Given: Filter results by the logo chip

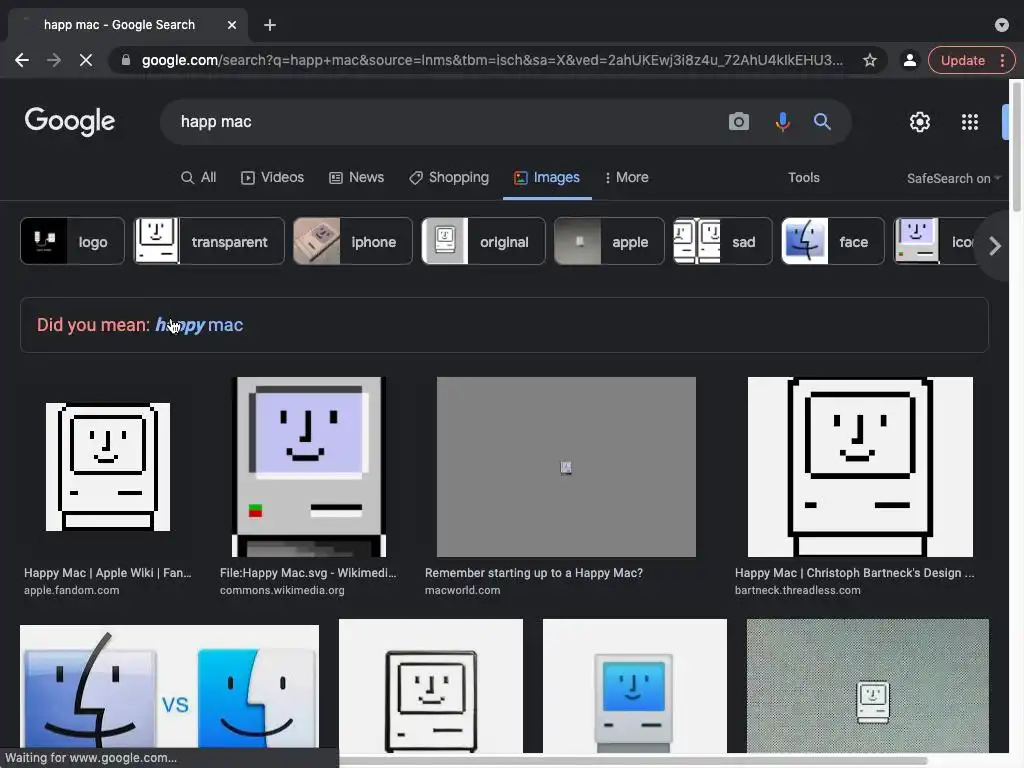Looking at the screenshot, I should point(72,241).
